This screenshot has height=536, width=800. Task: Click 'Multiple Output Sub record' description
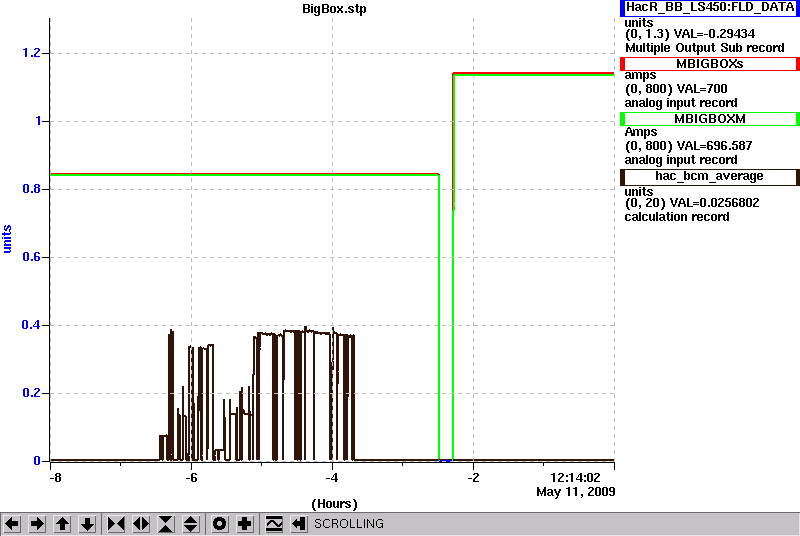705,48
